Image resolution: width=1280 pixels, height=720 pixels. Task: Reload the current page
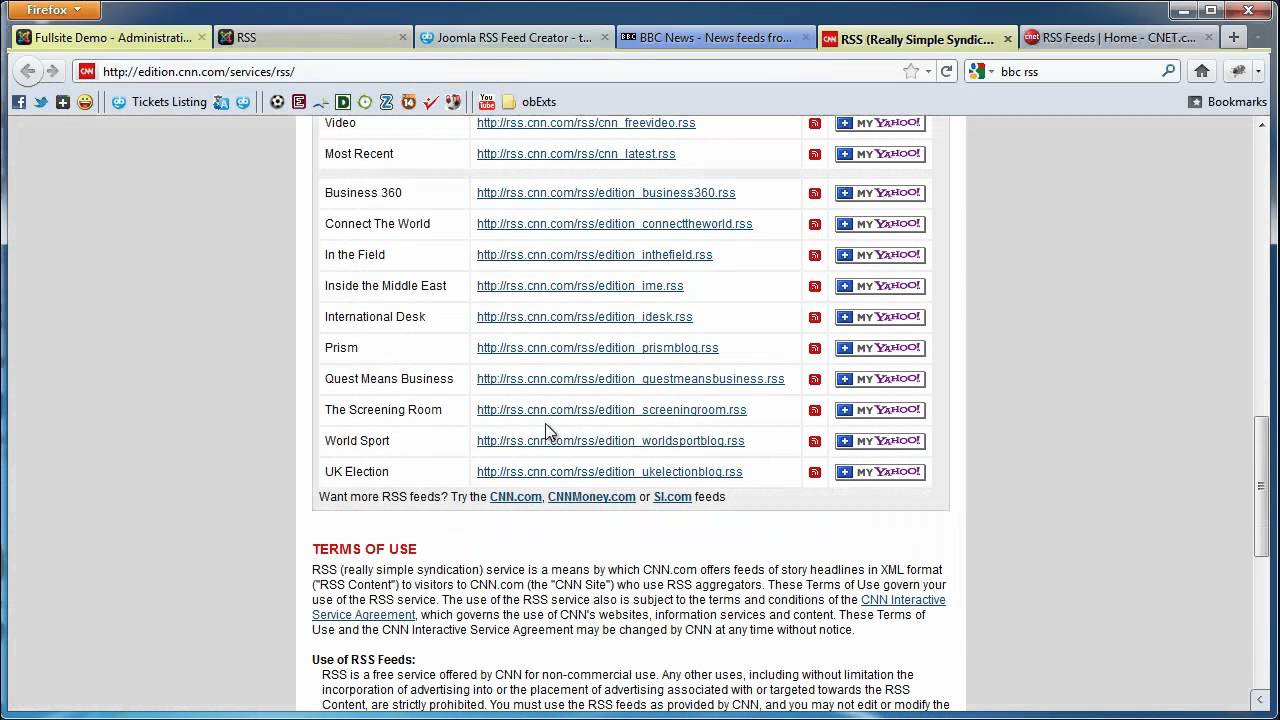(946, 71)
